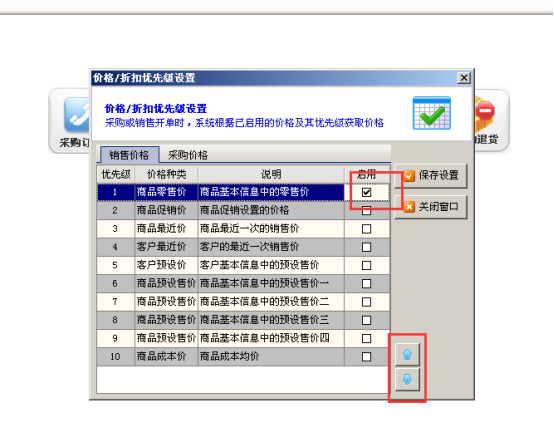Click the orange X icon on 关闭窗口
The image size is (554, 438).
pyautogui.click(x=409, y=207)
